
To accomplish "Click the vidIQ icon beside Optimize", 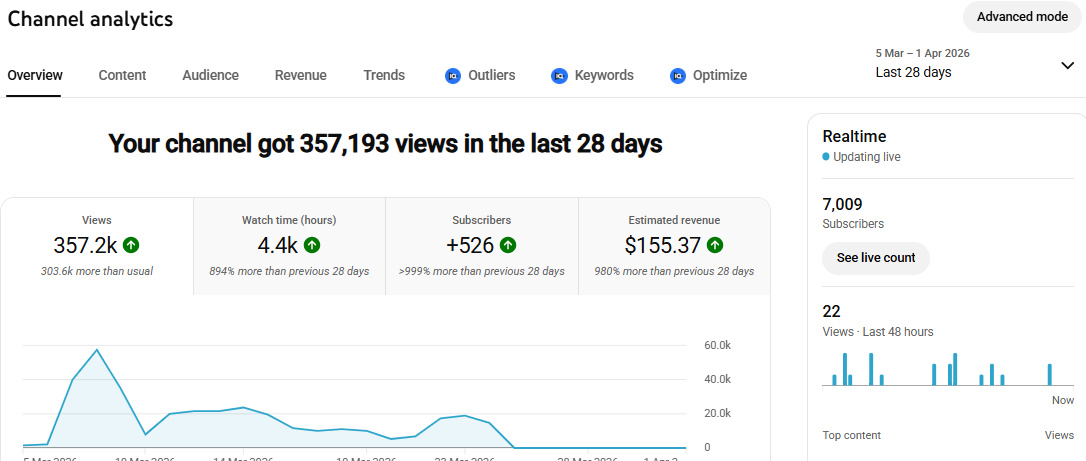I will click(x=677, y=76).
